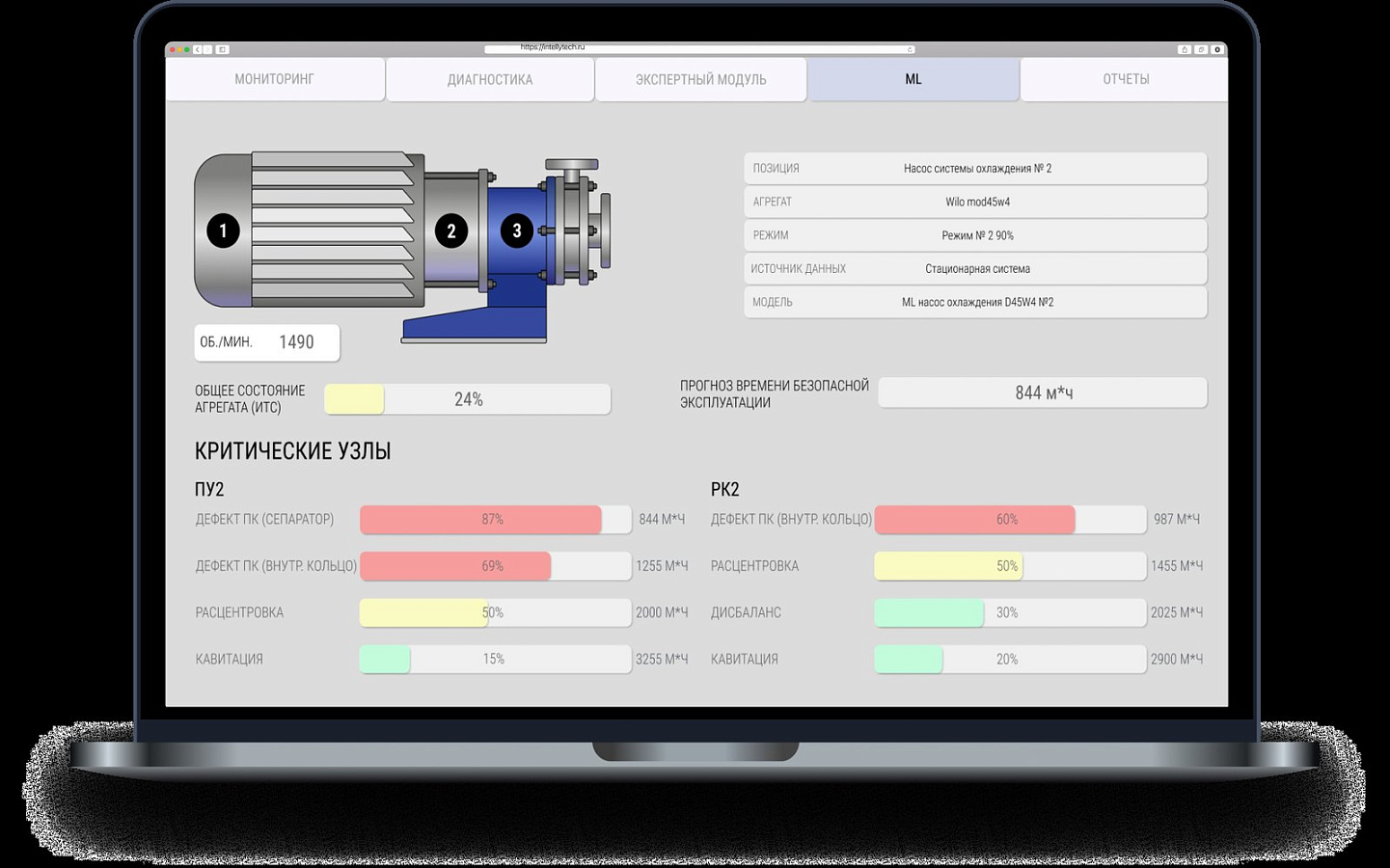Viewport: 1390px width, 868px height.
Task: Click the ДИСБАЛАНС 30% bar
Action: [x=1010, y=612]
